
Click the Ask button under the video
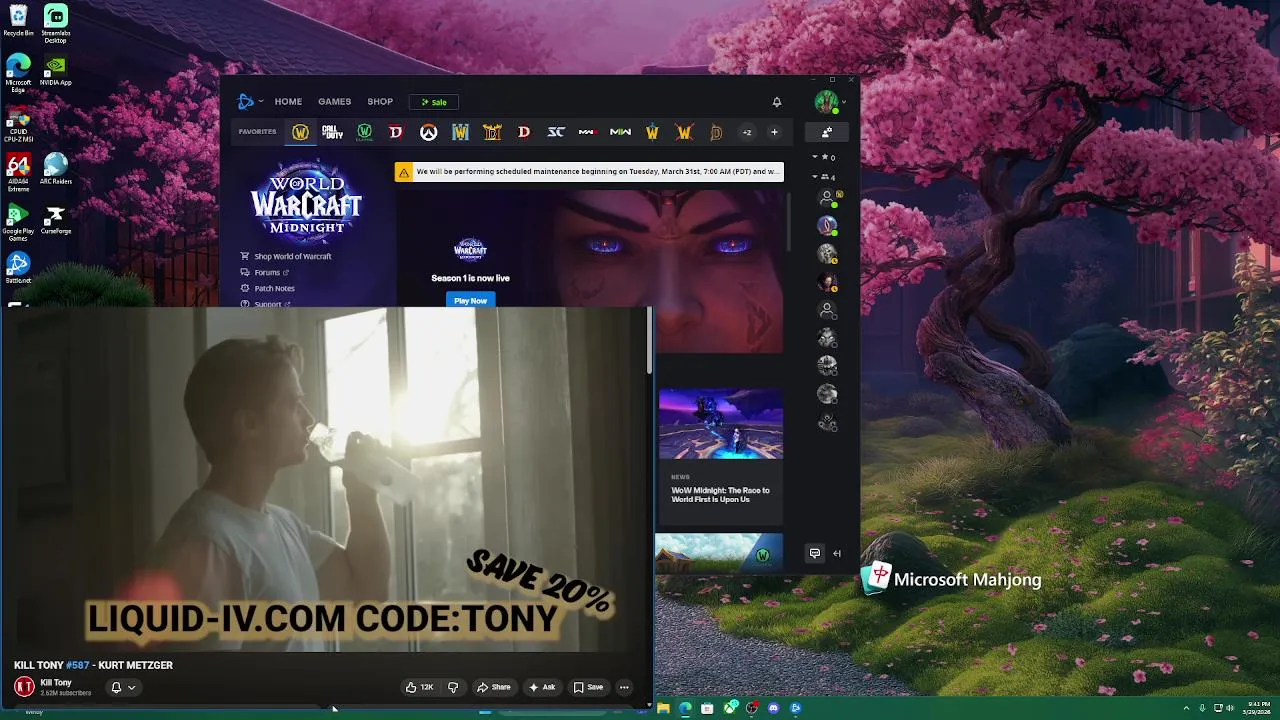(x=542, y=687)
